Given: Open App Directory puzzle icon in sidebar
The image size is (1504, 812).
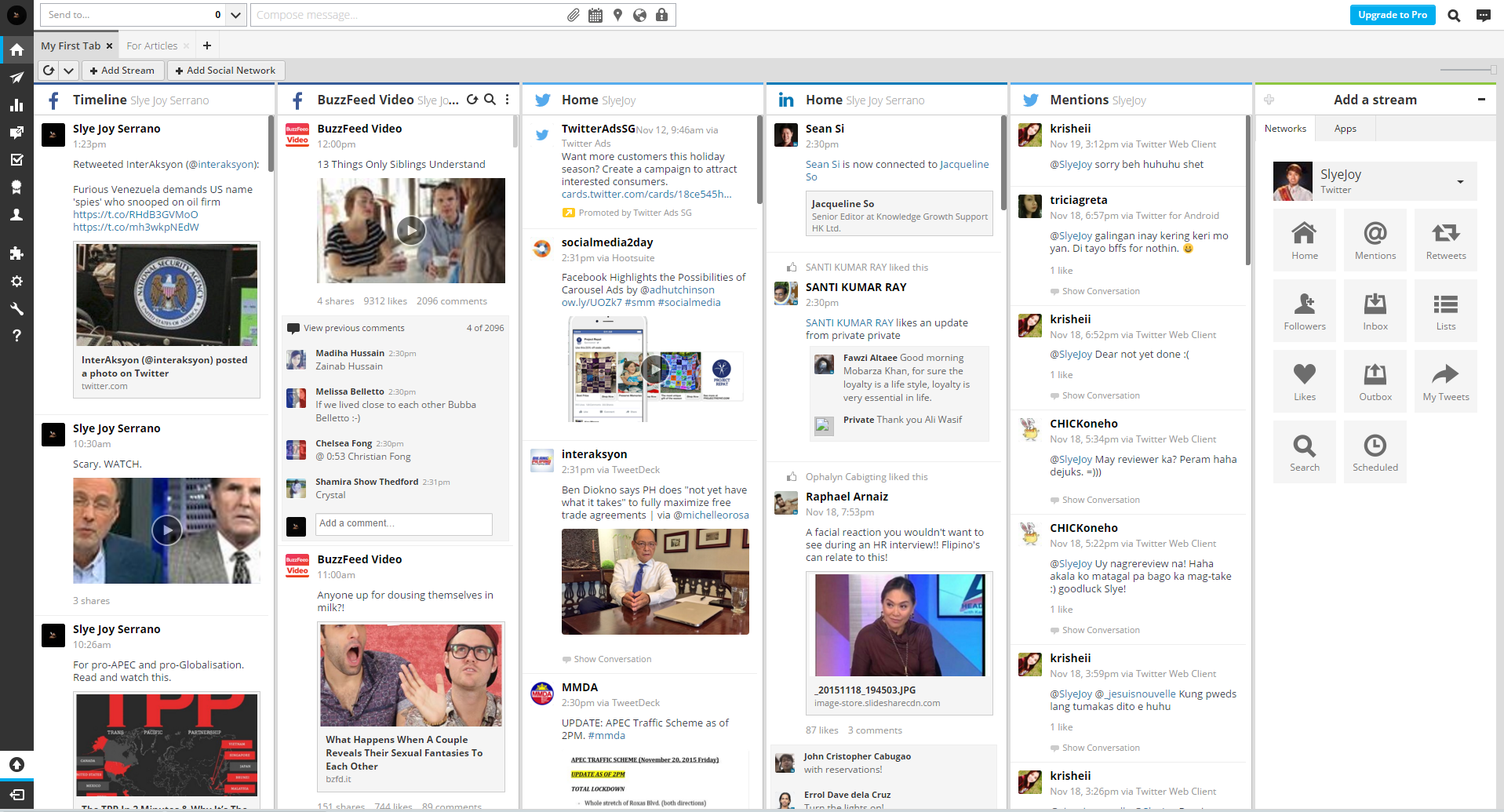Looking at the screenshot, I should point(16,253).
